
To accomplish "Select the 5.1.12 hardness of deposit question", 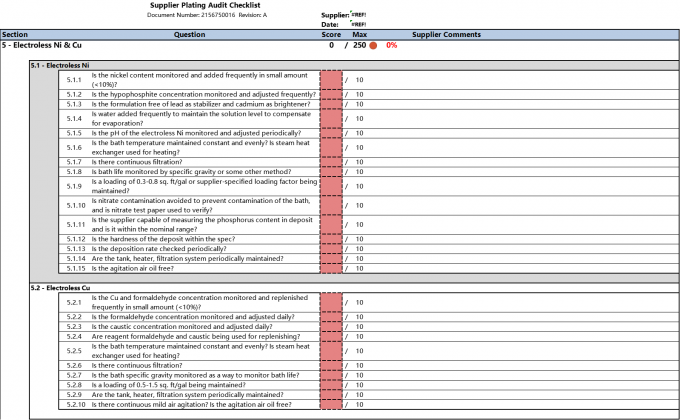I will pyautogui.click(x=179, y=239).
